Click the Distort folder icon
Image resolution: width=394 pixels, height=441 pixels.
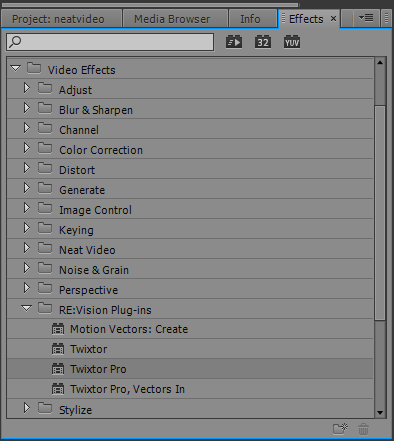tap(45, 168)
